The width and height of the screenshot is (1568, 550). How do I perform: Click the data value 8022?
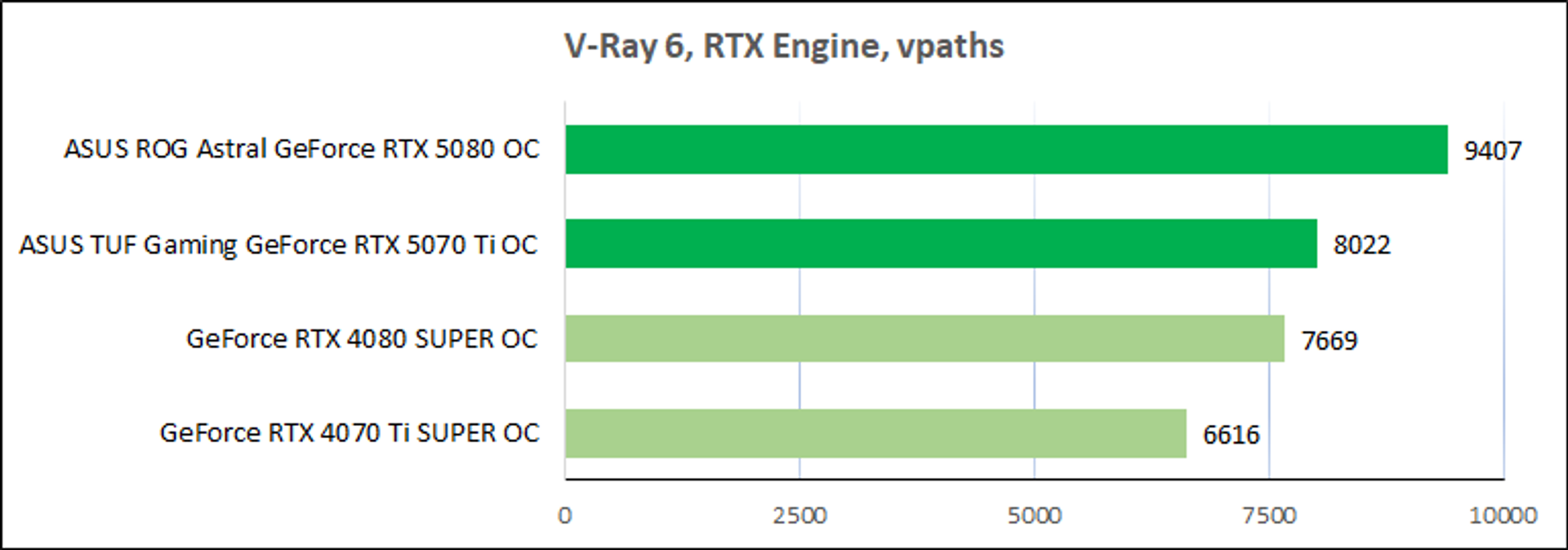point(1362,245)
